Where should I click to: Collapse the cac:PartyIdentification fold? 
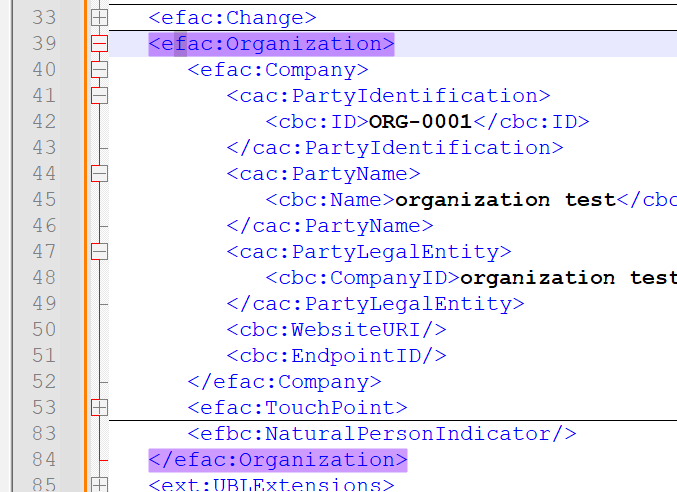click(99, 96)
